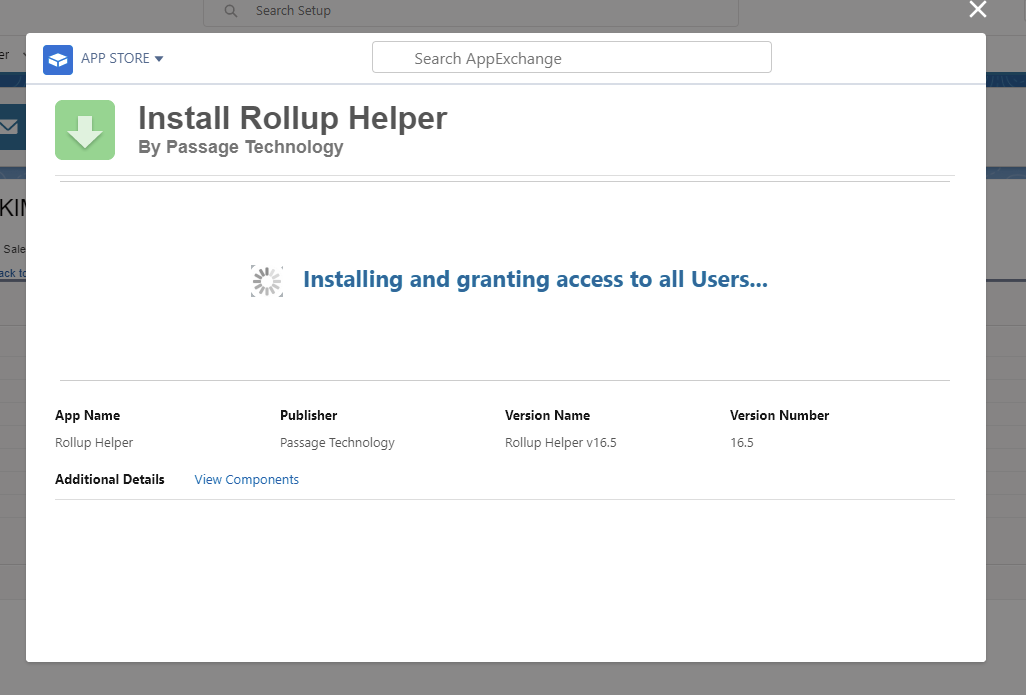This screenshot has width=1026, height=695.
Task: Open the APP STORE dropdown menu
Action: 122,58
